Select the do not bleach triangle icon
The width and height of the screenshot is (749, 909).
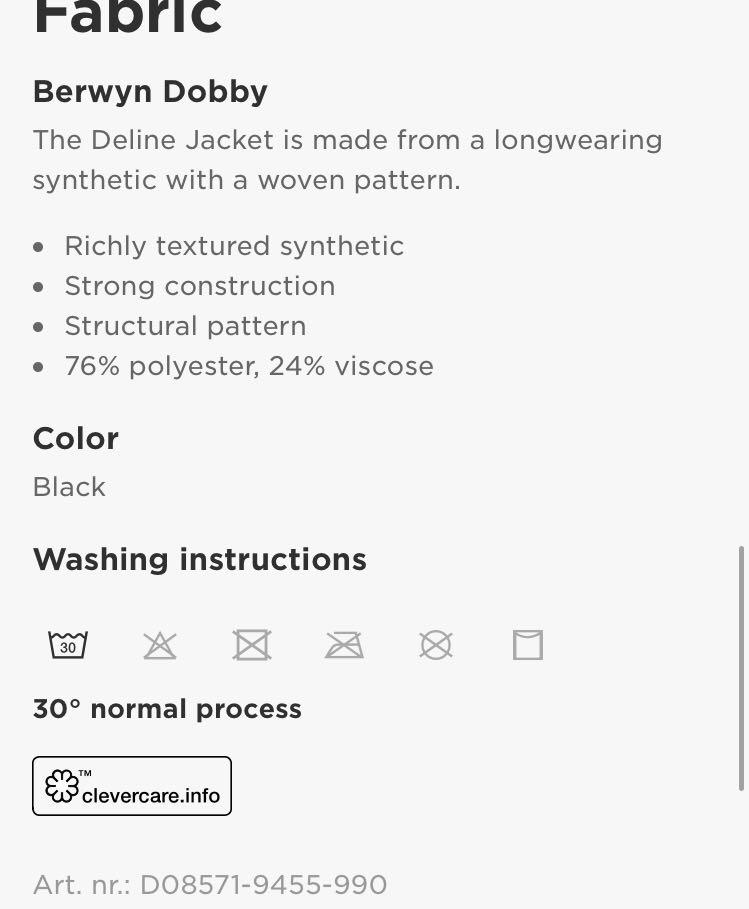[160, 645]
